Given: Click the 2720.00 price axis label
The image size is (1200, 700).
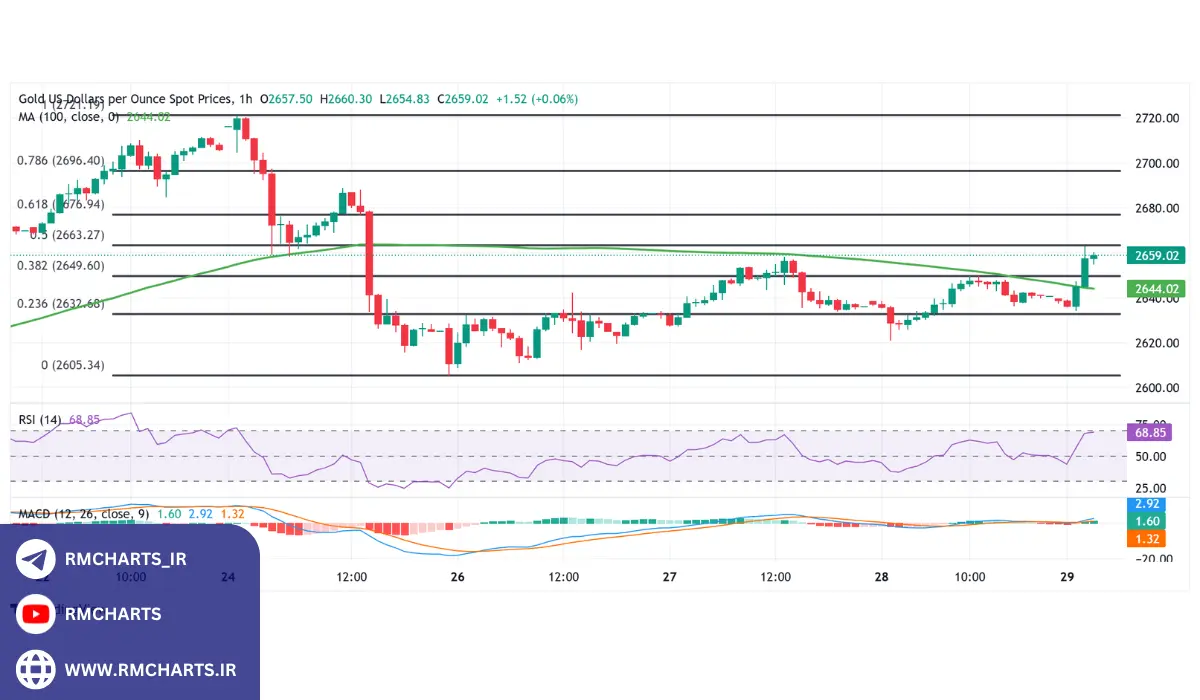Looking at the screenshot, I should (1157, 118).
